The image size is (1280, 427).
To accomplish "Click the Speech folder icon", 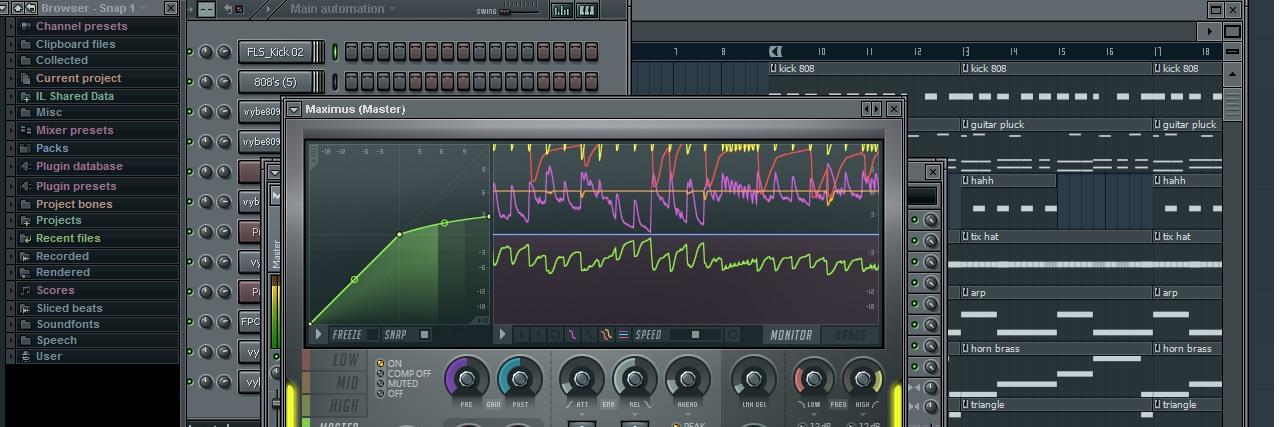I will 25,340.
